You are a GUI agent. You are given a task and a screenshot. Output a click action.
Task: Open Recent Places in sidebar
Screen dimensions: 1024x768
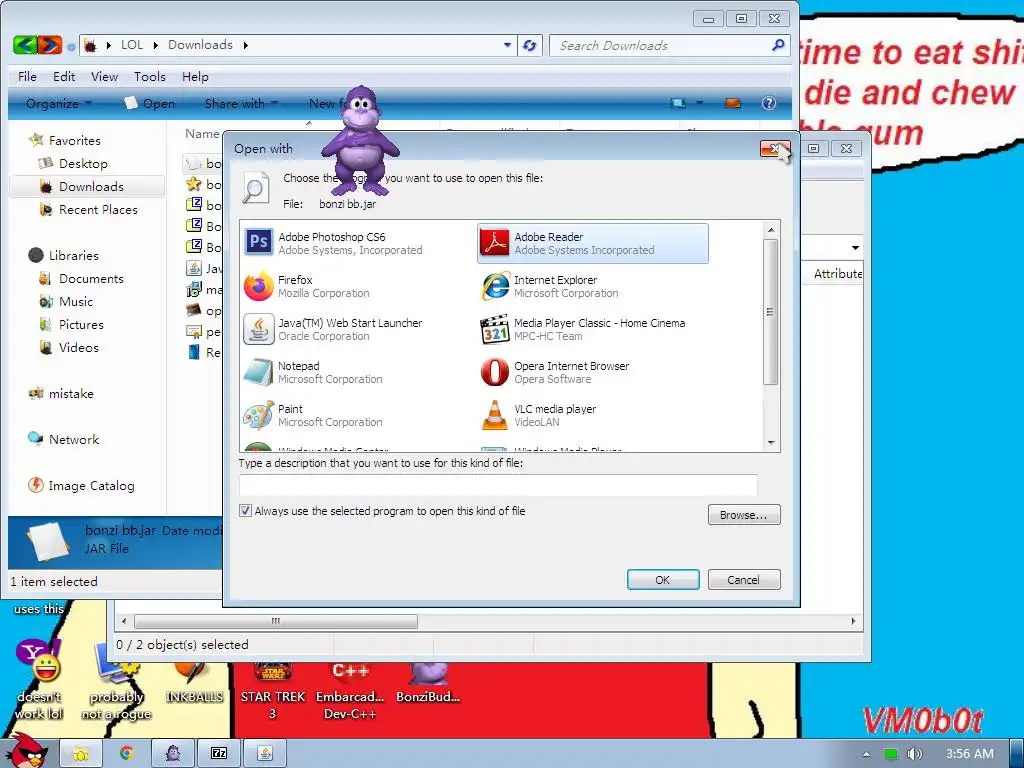pyautogui.click(x=98, y=210)
